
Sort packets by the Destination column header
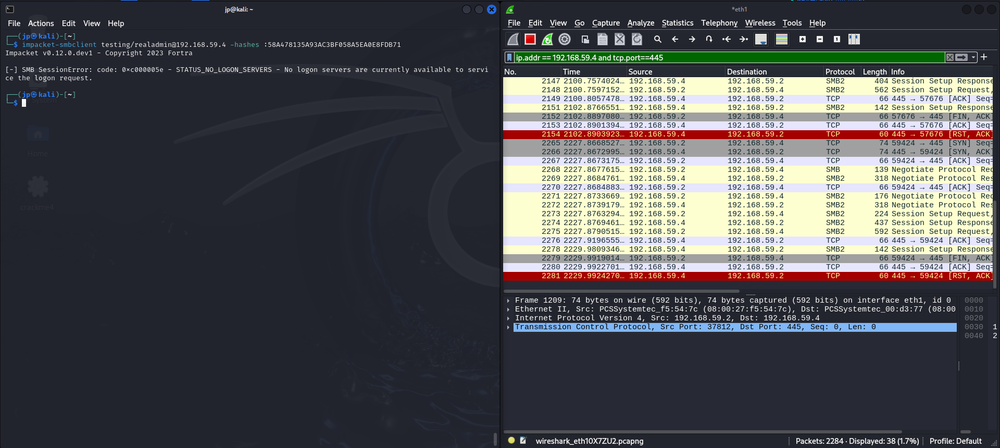774,72
